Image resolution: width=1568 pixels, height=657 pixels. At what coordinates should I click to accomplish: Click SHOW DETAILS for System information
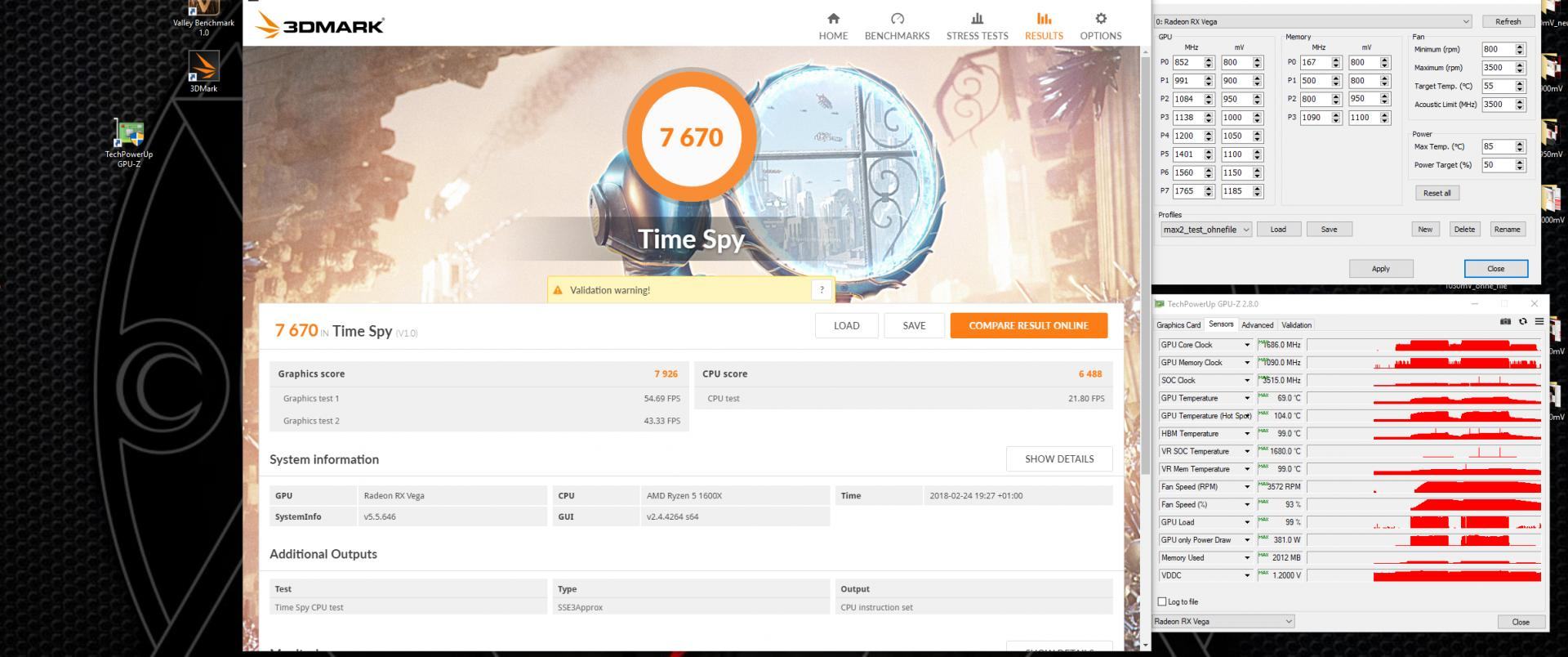coord(1059,458)
